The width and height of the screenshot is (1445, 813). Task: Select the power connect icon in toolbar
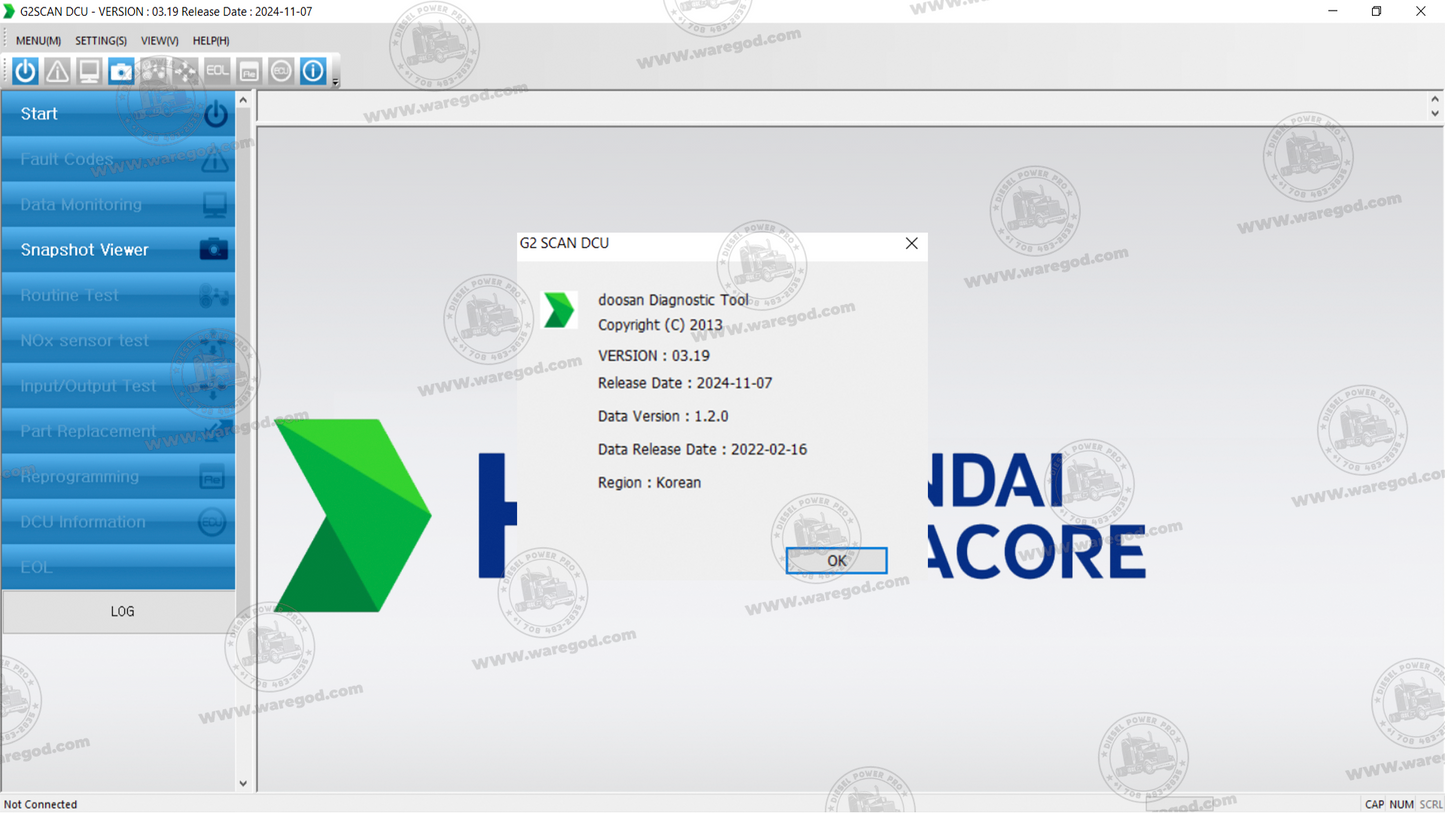23,70
